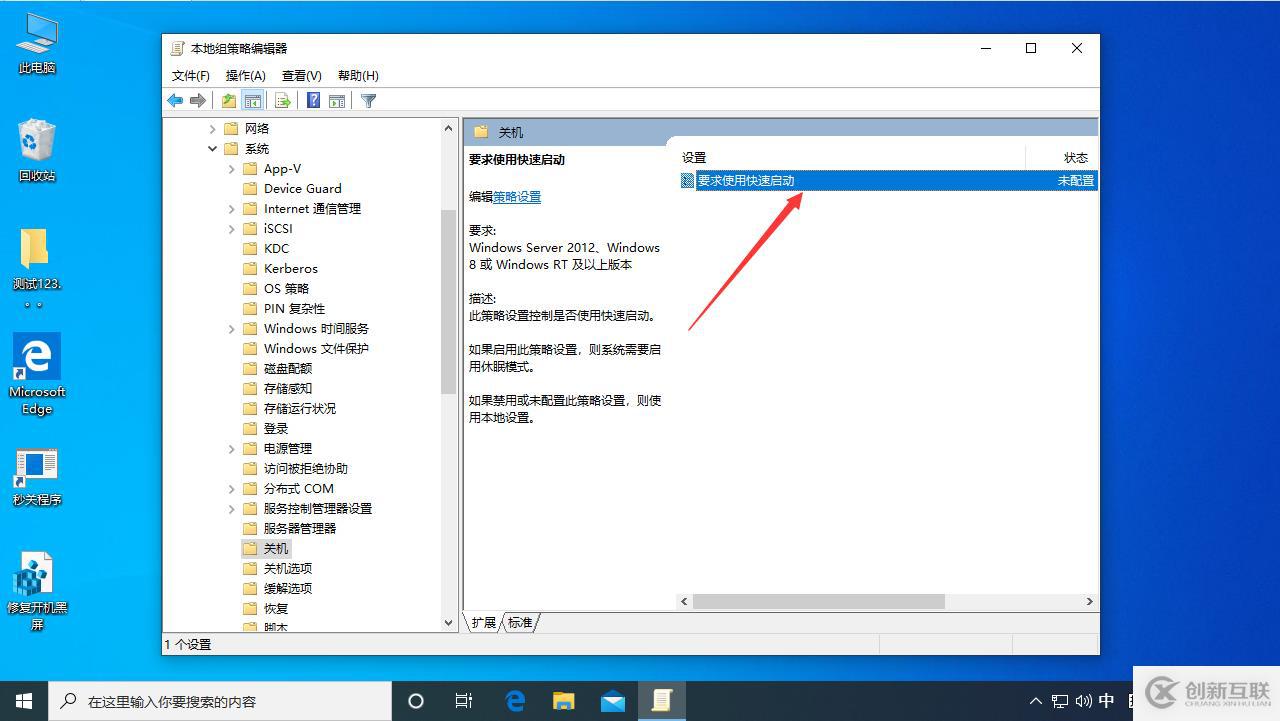Click the Cortana circle icon on the taskbar
The height and width of the screenshot is (721, 1280).
tap(416, 701)
